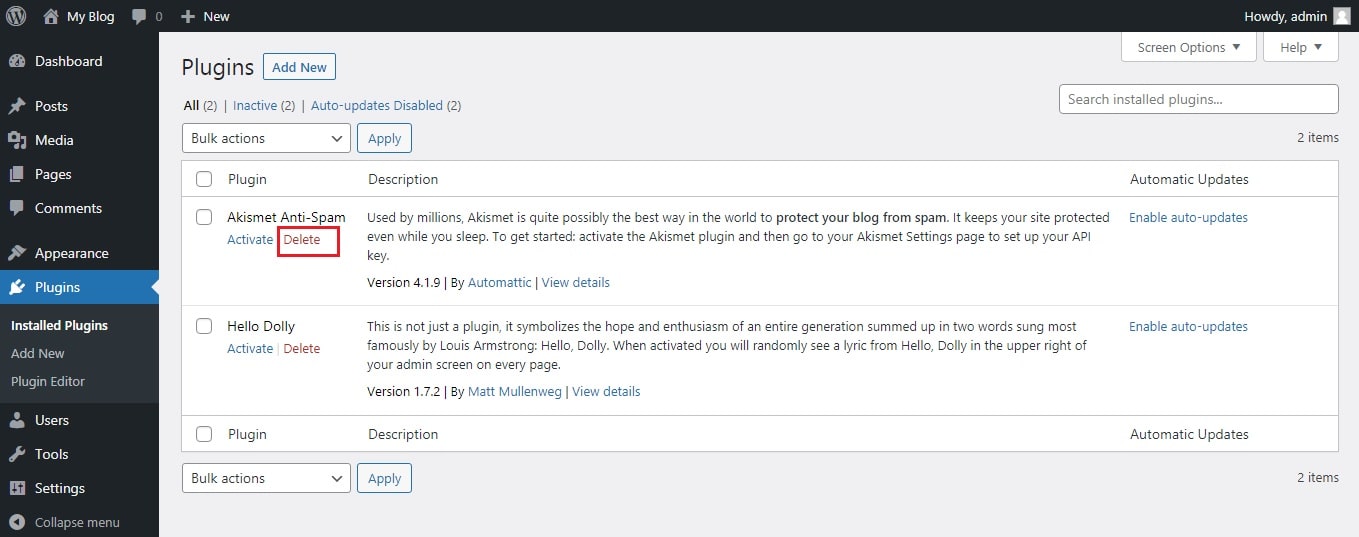Viewport: 1359px width, 537px height.
Task: Open Dashboard via its gauge icon
Action: pos(17,61)
